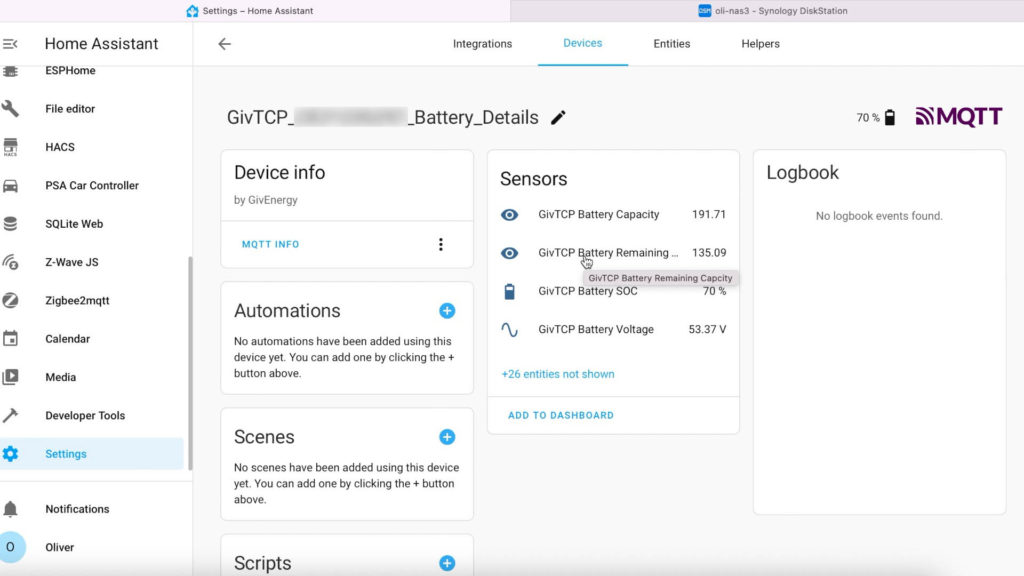Go back using the arrow icon

click(x=225, y=44)
